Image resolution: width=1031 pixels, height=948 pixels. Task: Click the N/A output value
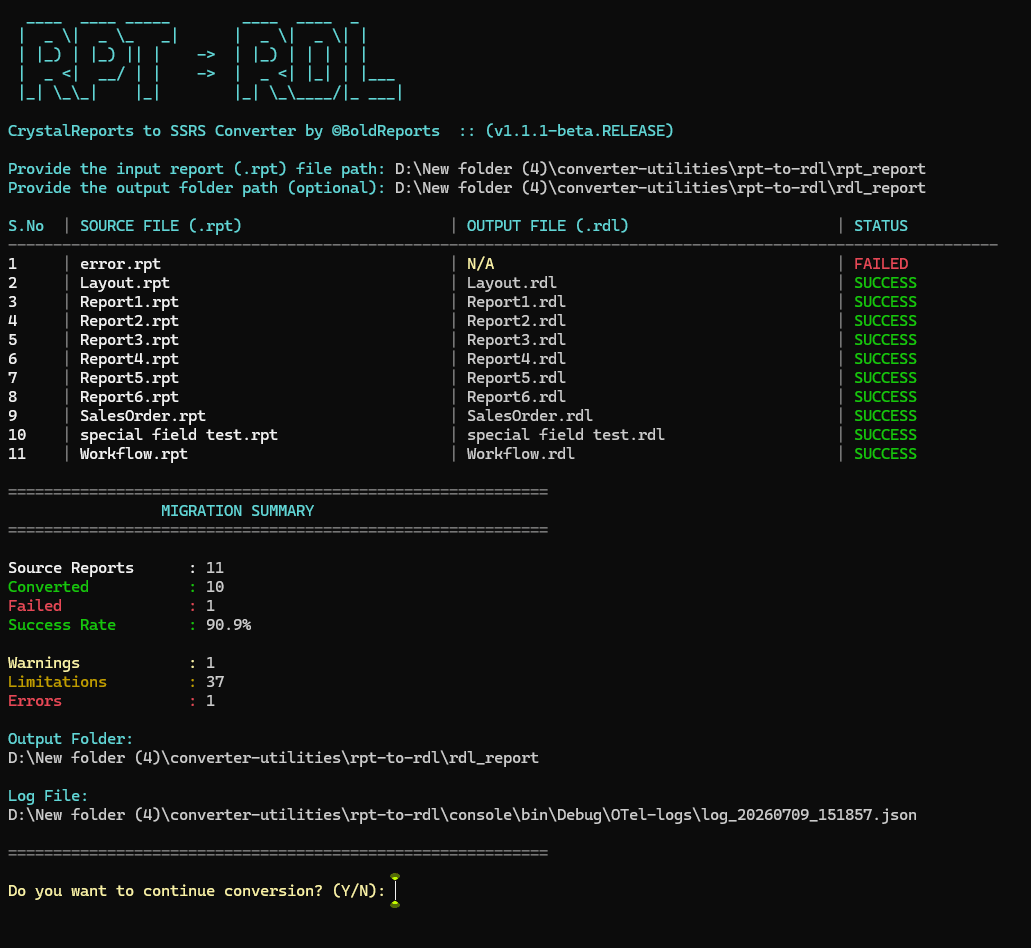pyautogui.click(x=480, y=264)
